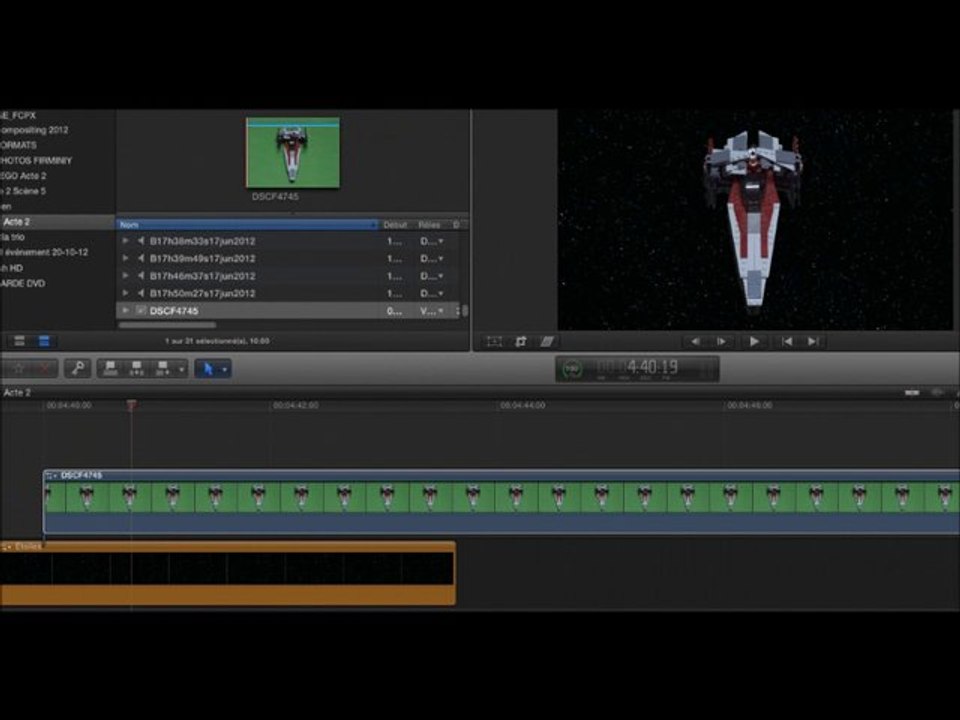Viewport: 960px width, 720px height.
Task: Click the connect clip to primary storyline button
Action: click(x=110, y=368)
